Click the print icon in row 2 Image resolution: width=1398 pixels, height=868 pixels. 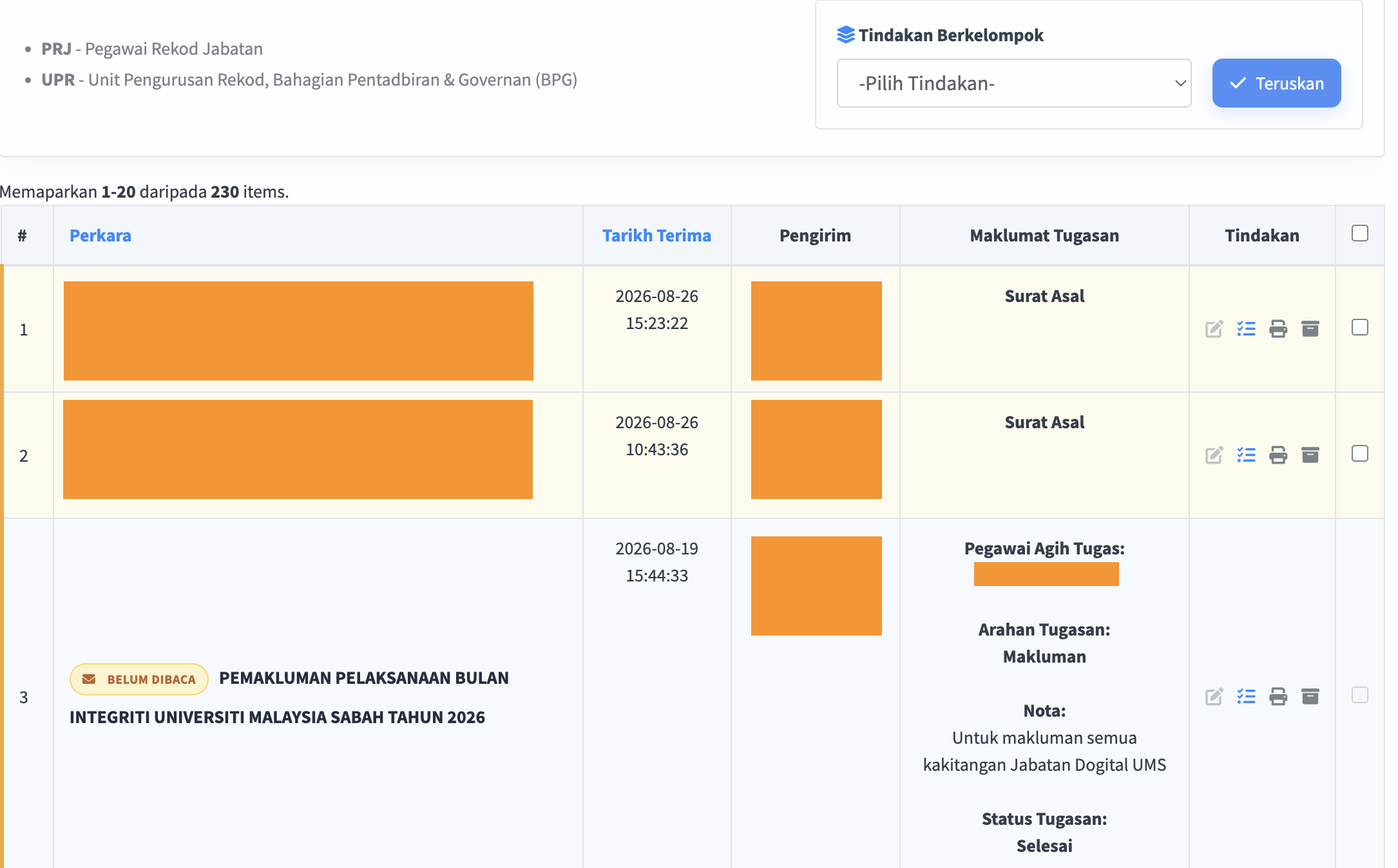coord(1278,455)
